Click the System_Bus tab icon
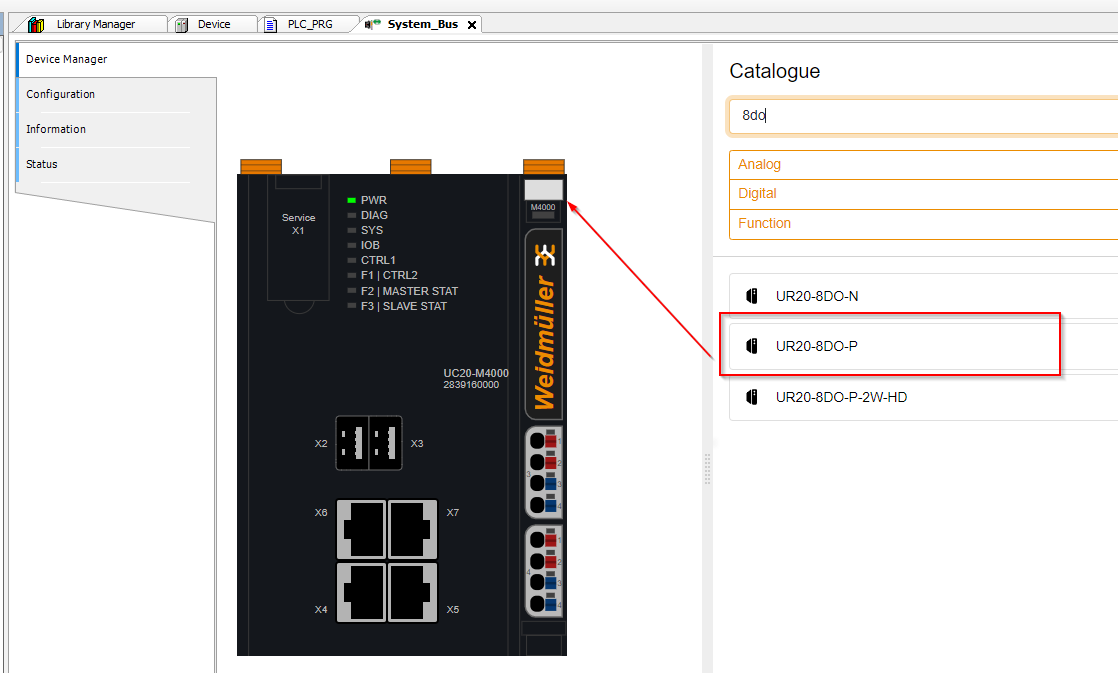Image resolution: width=1118 pixels, height=673 pixels. tap(373, 24)
